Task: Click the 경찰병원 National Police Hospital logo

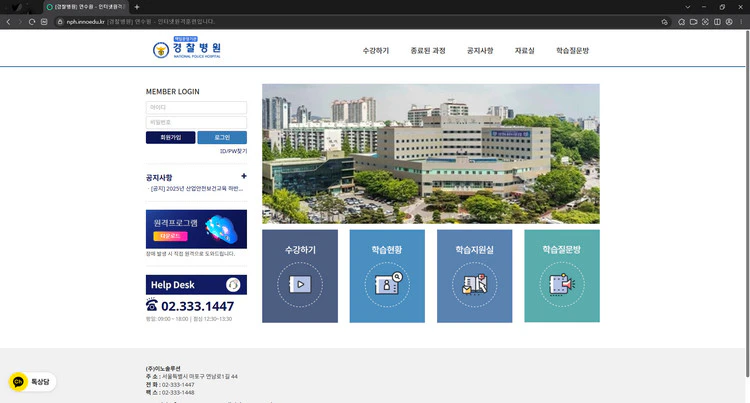Action: tap(188, 49)
